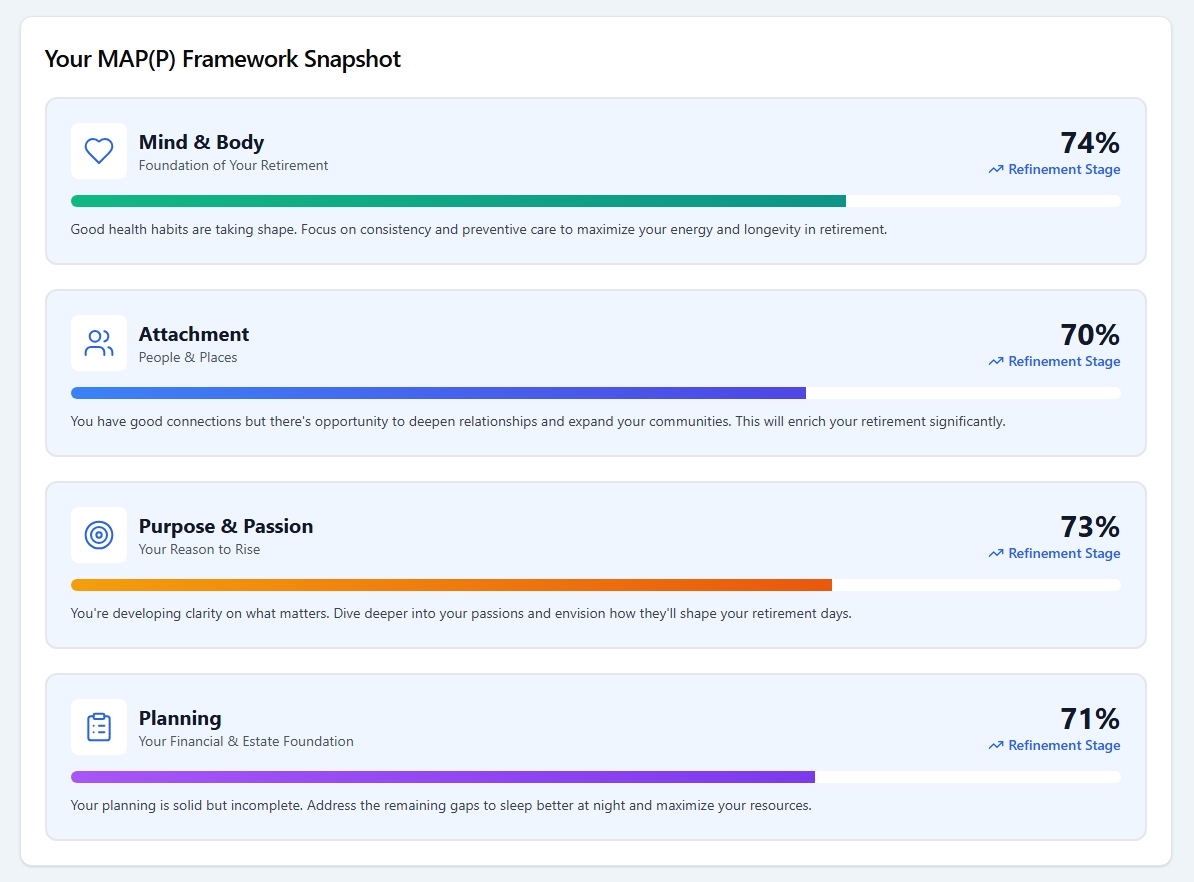Select the Mind & Body heading
1194x882 pixels.
point(201,142)
